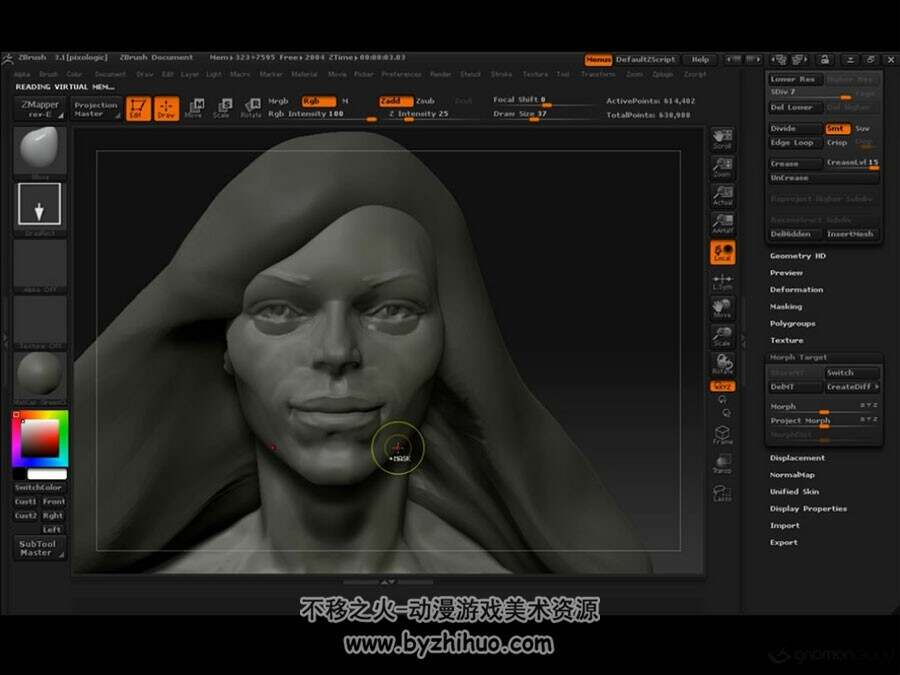Image resolution: width=900 pixels, height=675 pixels.
Task: Click the SwitchColor button
Action: tap(40, 488)
